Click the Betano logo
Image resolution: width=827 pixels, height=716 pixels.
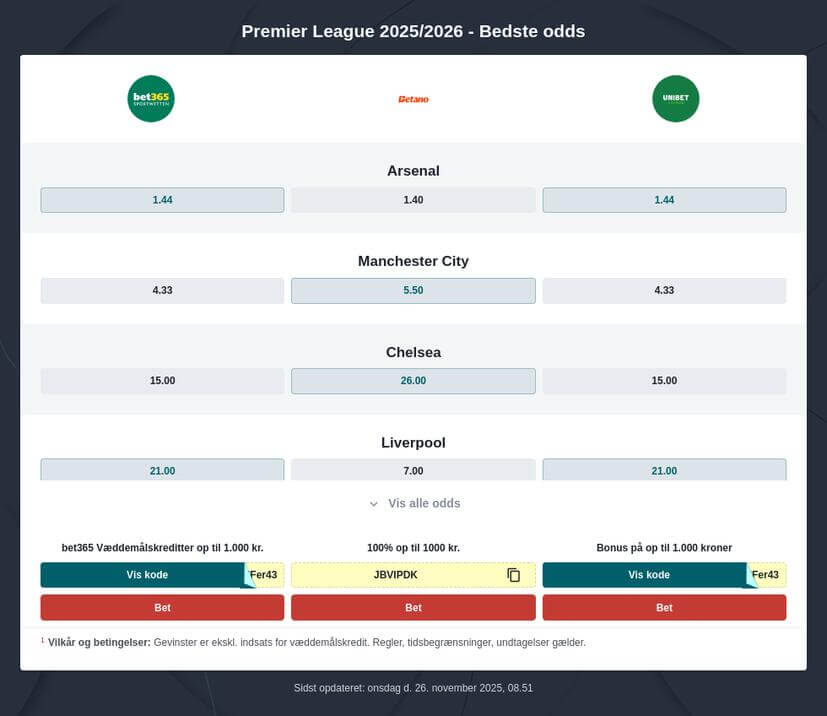413,98
